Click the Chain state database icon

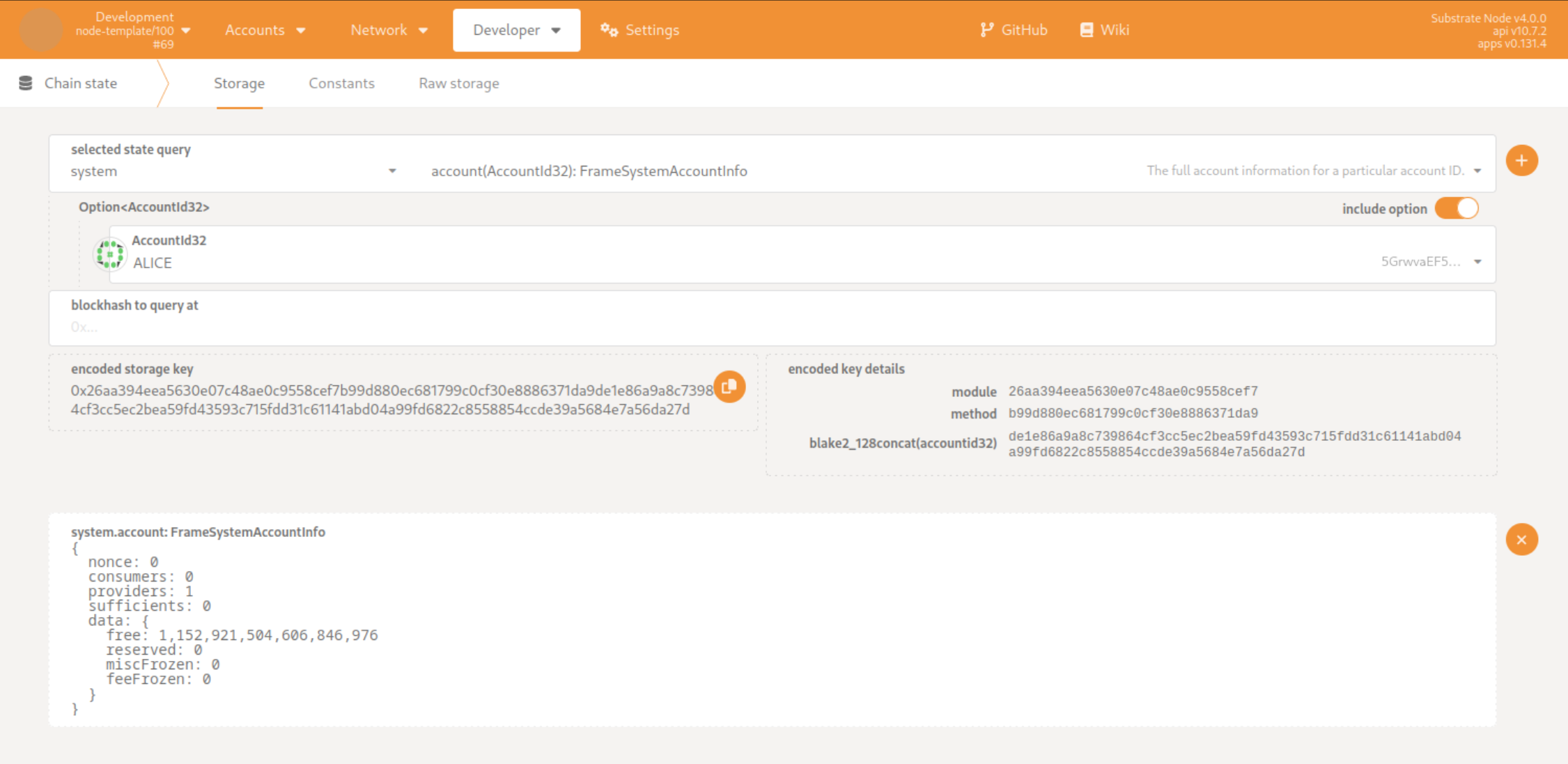click(26, 83)
